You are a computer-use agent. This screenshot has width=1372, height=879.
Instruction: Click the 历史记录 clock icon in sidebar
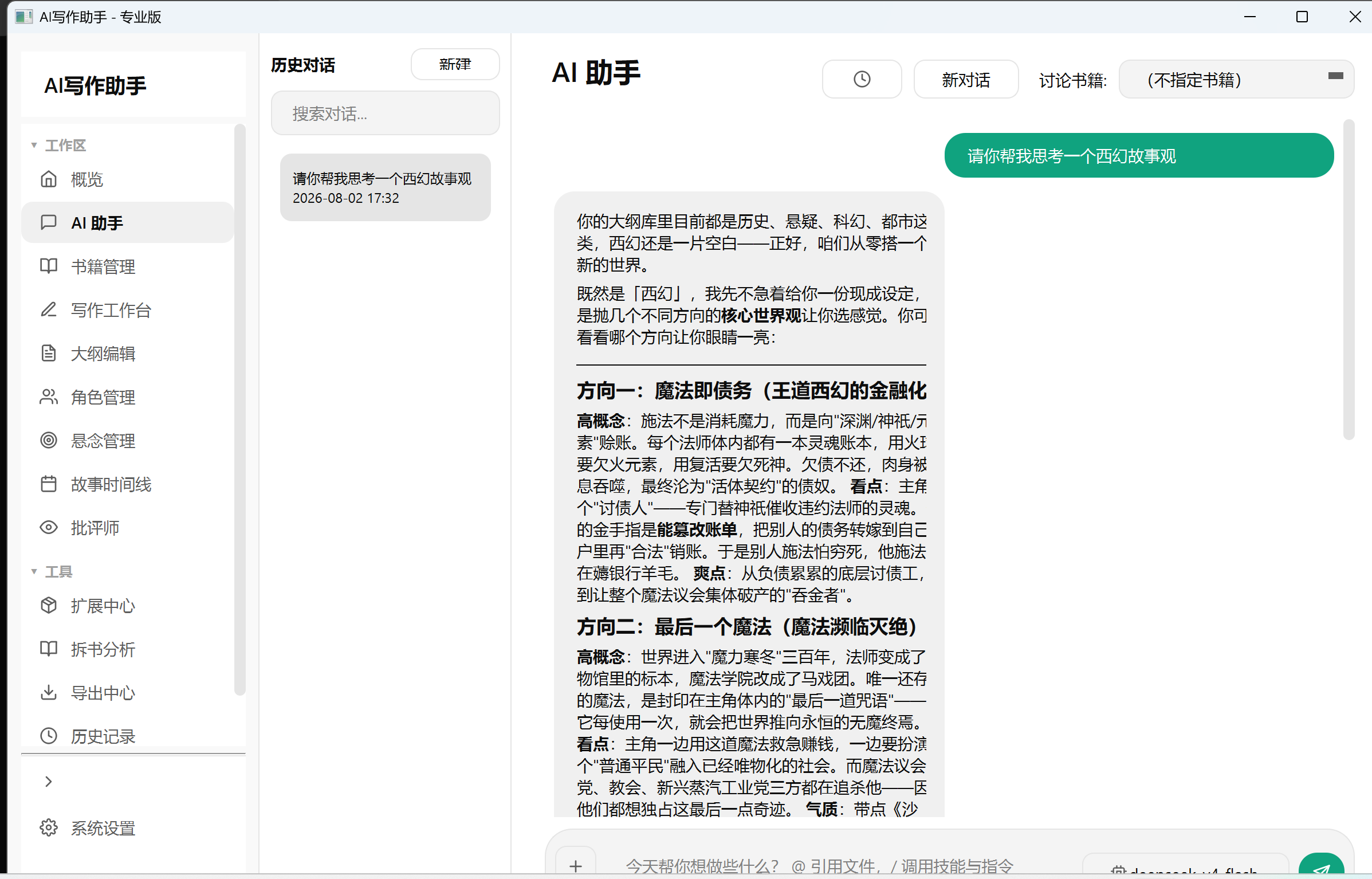pyautogui.click(x=49, y=736)
